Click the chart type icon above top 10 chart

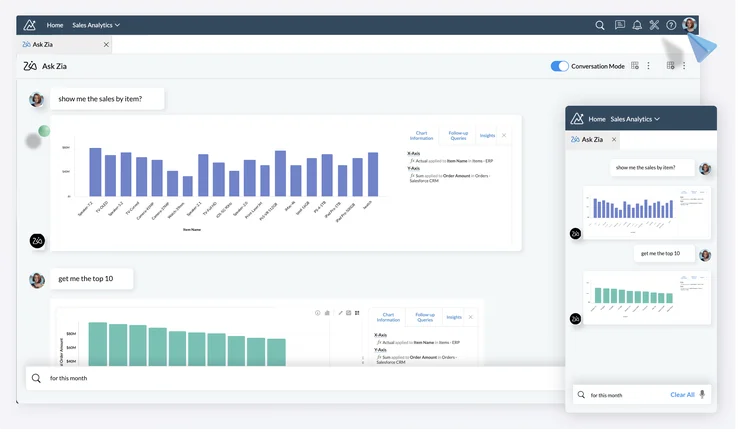(327, 313)
